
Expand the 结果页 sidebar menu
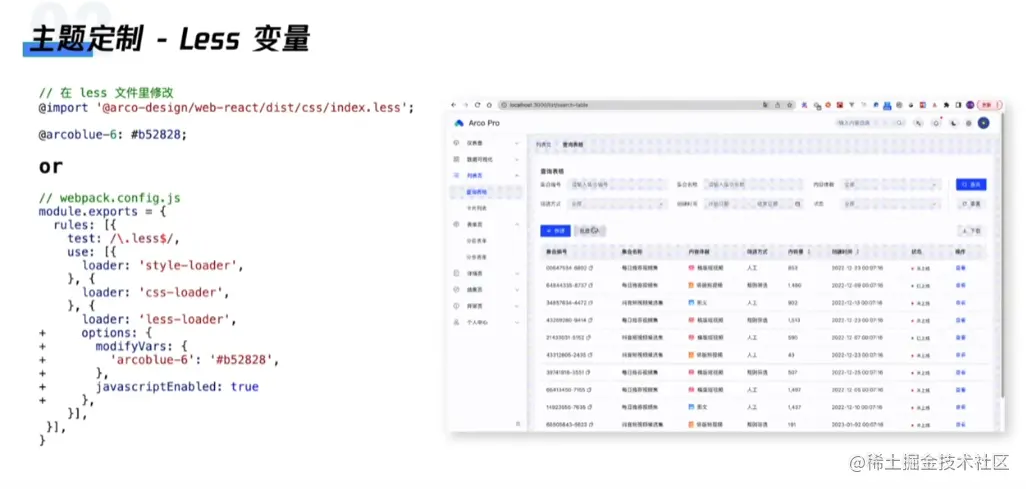[486, 289]
